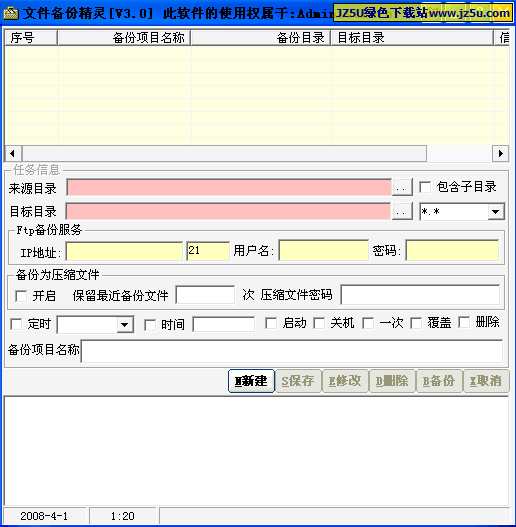Click the S保存 button
Image resolution: width=516 pixels, height=527 pixels.
298,381
